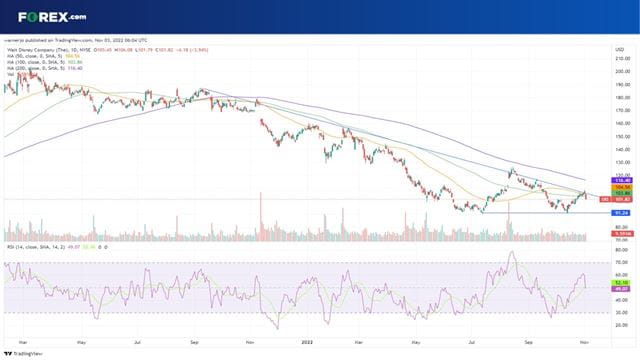Click the USD currency label on the price axis

619,49
